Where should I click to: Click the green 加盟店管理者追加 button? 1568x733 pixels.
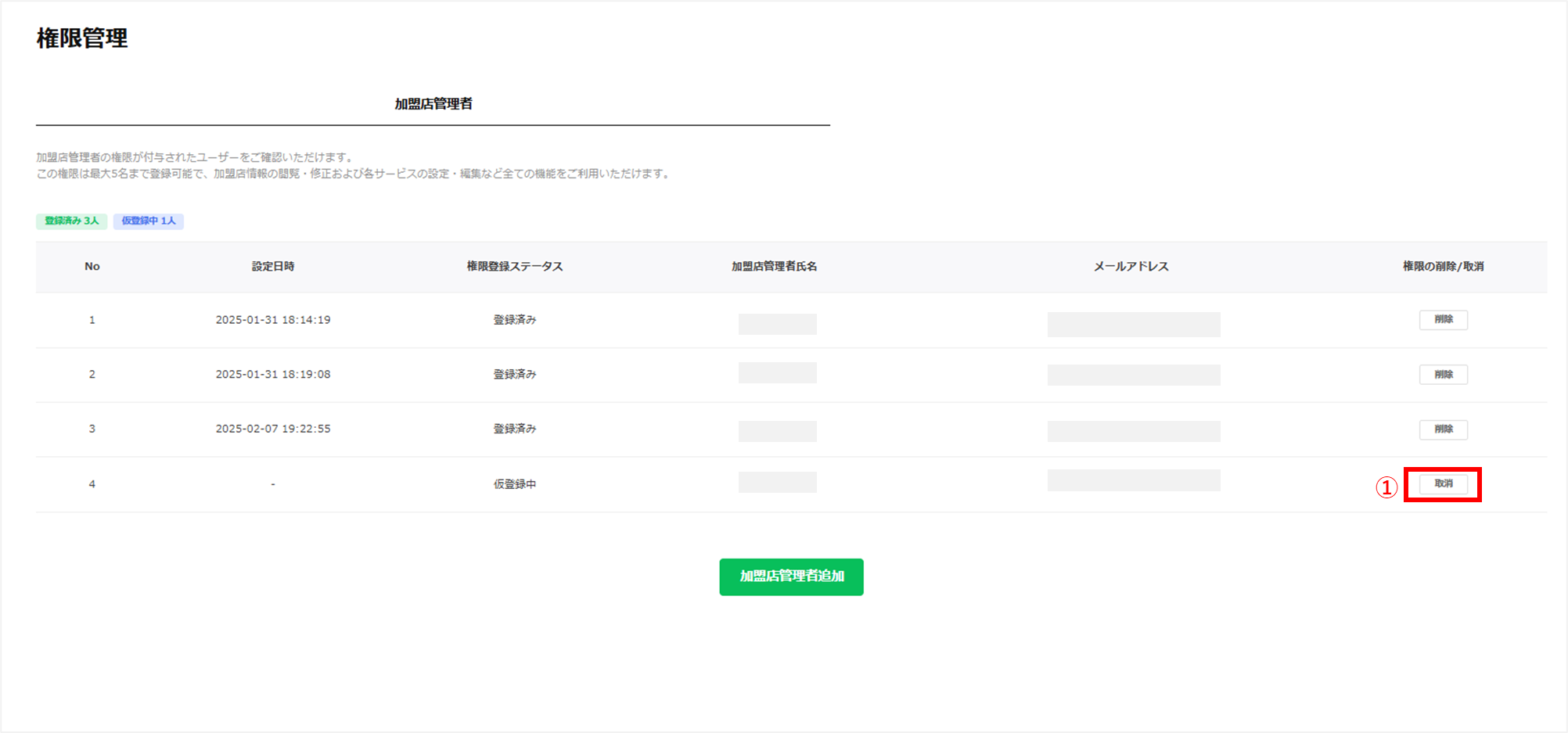tap(791, 577)
